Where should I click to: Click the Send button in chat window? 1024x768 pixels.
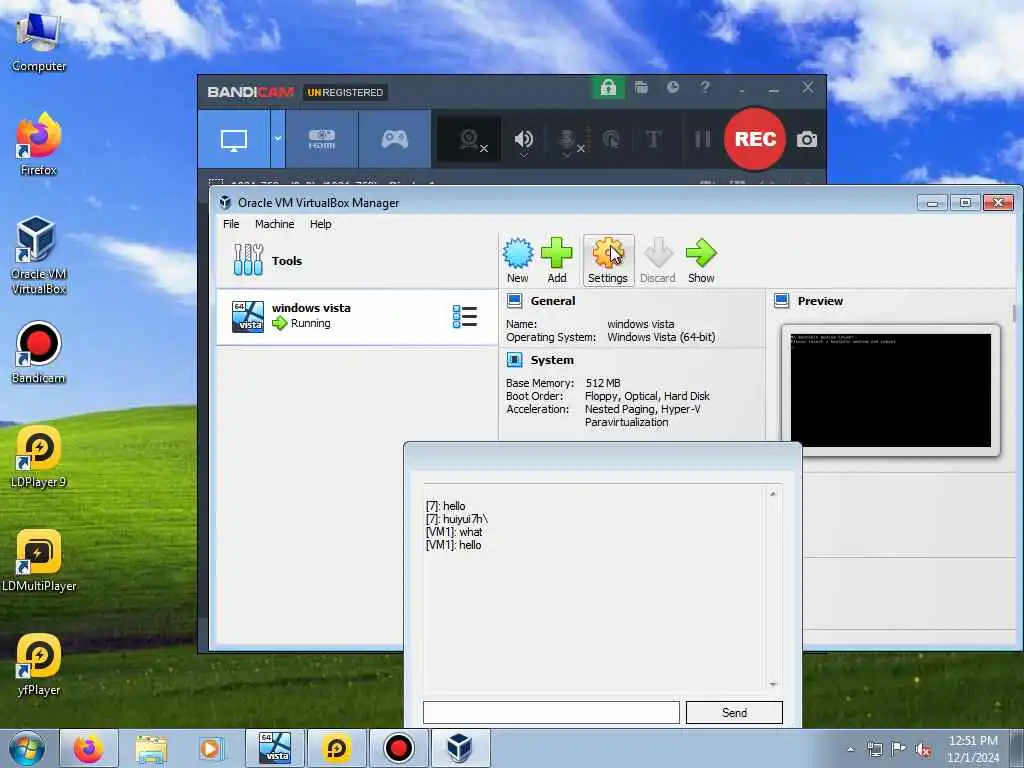click(734, 712)
